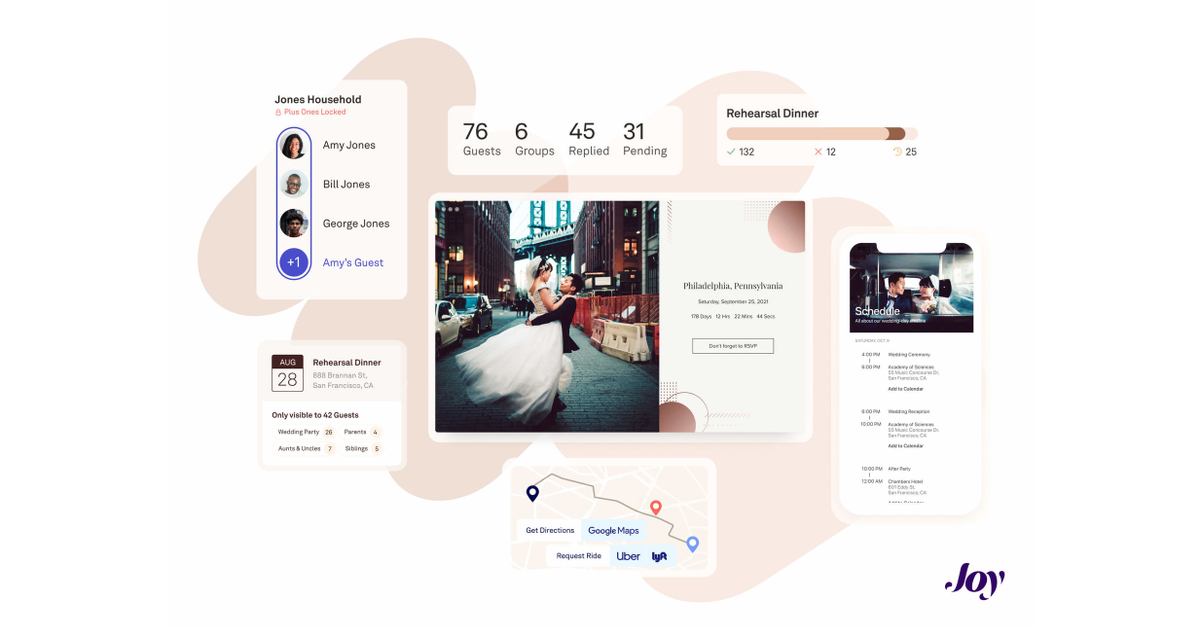Click the Bill Jones name
This screenshot has width=1200, height=628.
(x=346, y=184)
